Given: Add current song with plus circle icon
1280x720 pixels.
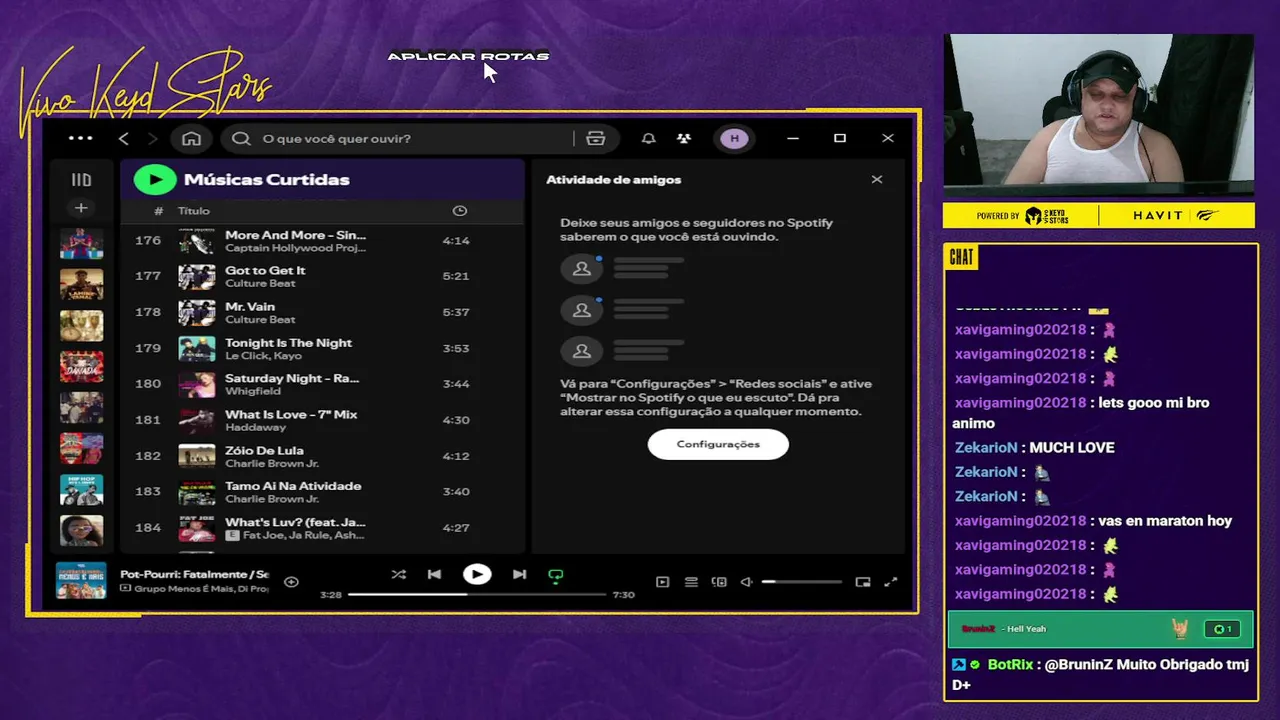Looking at the screenshot, I should pos(291,582).
